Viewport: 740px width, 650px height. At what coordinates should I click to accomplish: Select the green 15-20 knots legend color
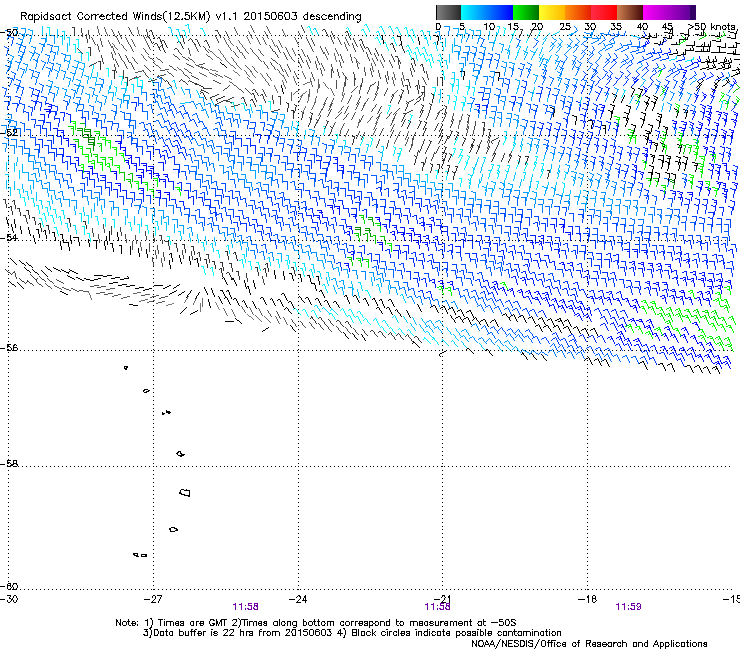[x=526, y=12]
